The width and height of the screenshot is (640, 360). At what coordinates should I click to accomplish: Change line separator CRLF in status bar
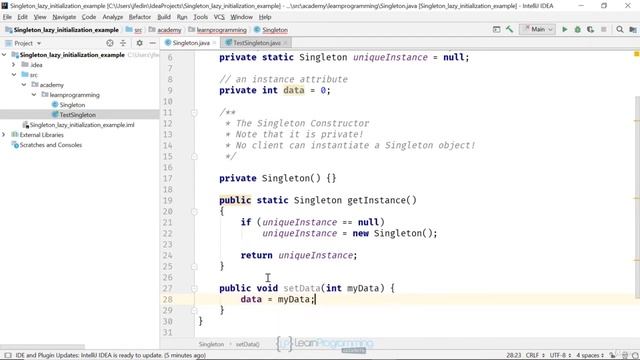pos(535,355)
